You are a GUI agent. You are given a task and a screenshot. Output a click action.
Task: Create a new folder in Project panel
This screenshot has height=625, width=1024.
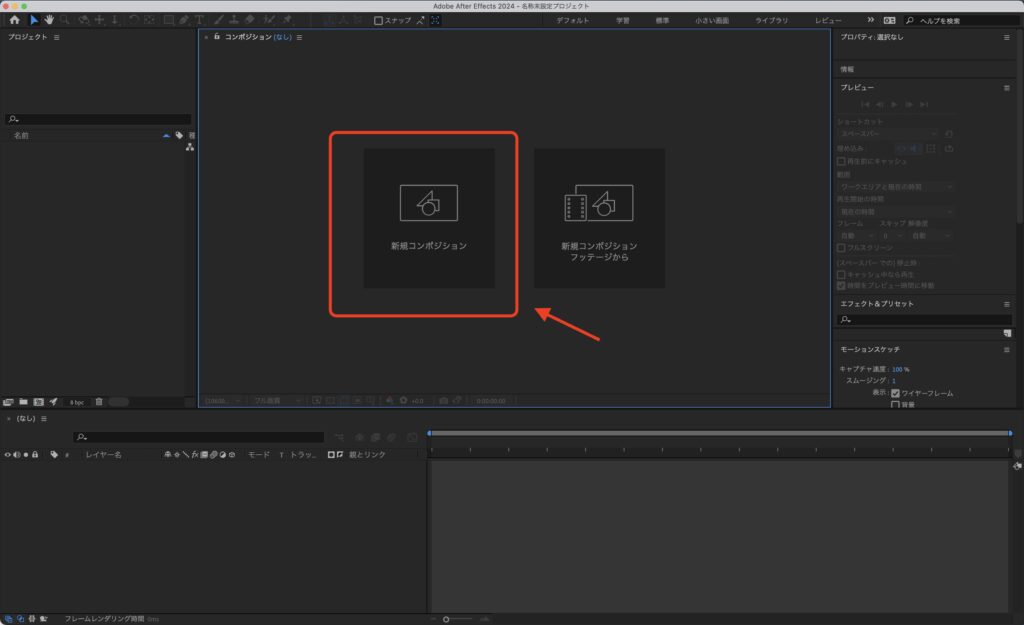pyautogui.click(x=24, y=402)
